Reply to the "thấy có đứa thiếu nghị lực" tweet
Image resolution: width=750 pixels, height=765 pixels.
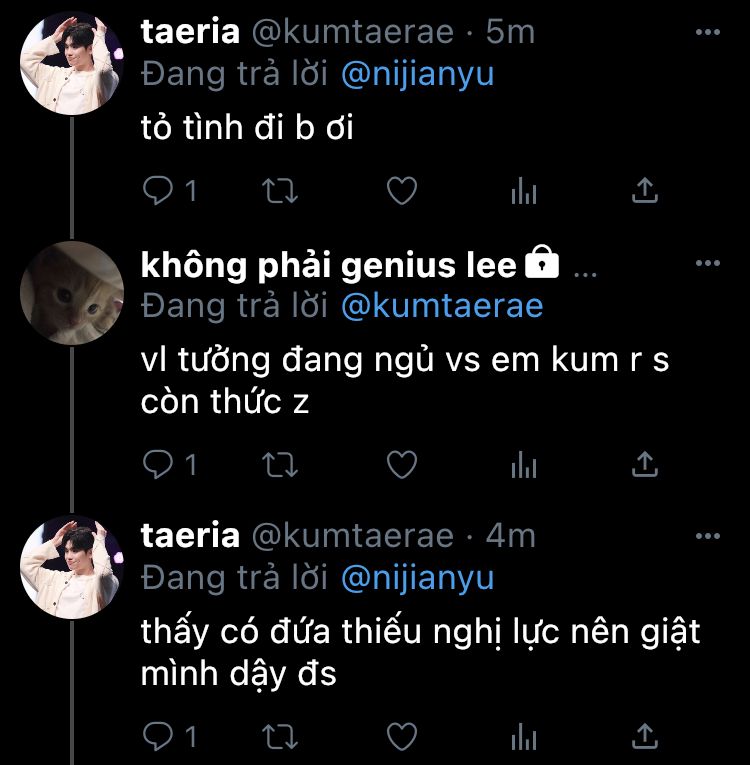[x=158, y=738]
